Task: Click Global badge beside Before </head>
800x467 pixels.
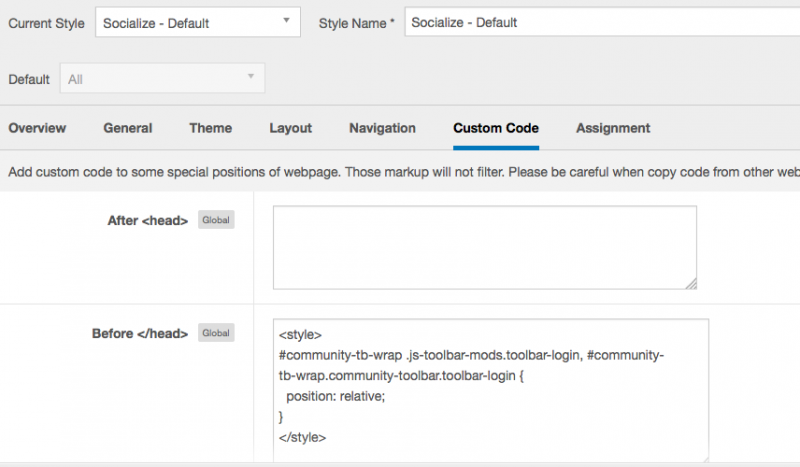Action: 216,333
